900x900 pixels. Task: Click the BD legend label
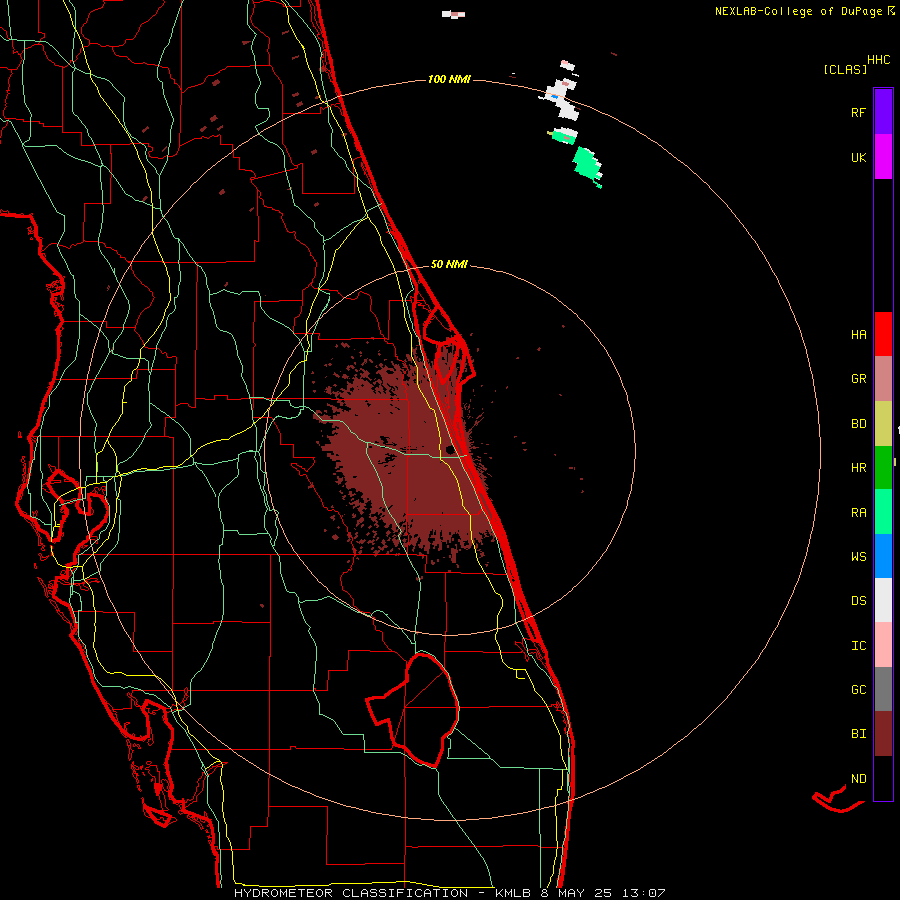tap(858, 424)
